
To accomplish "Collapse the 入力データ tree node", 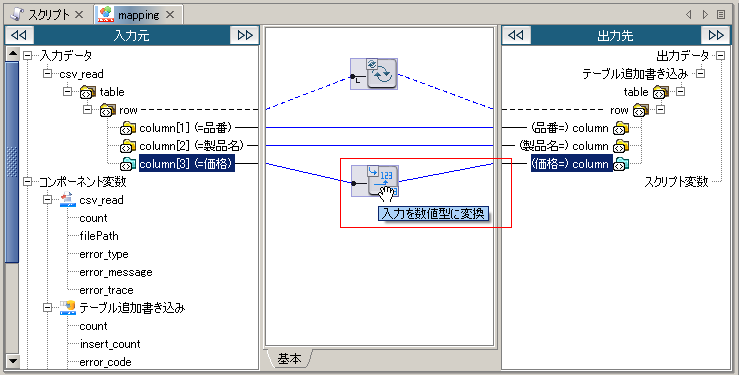I will (28, 56).
